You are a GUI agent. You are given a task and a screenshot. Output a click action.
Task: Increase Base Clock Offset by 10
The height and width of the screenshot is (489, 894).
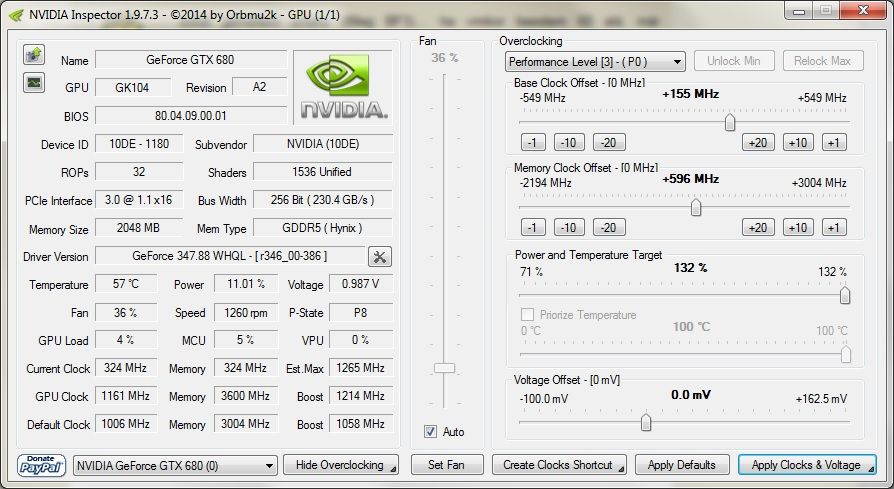click(798, 142)
